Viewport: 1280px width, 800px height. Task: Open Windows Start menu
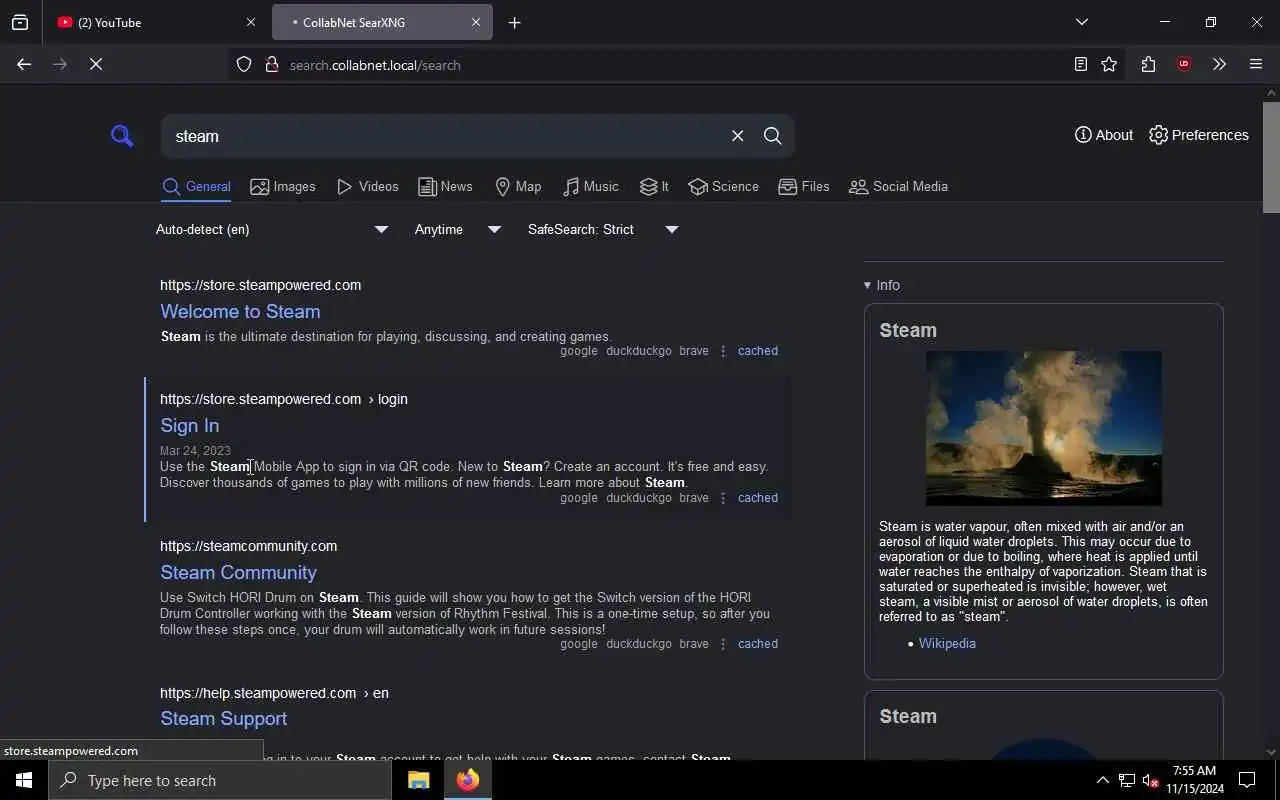pos(24,780)
